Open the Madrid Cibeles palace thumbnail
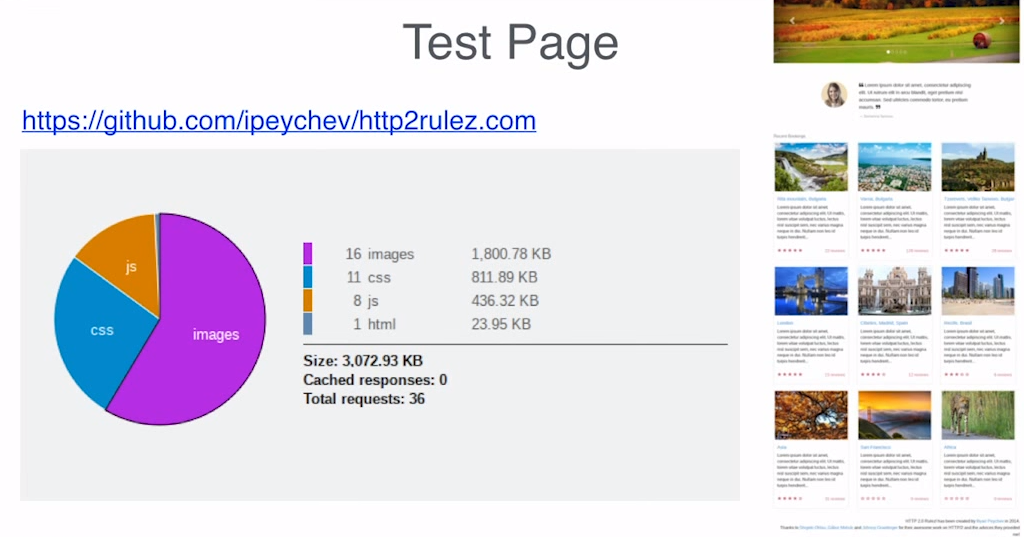The image size is (1024, 537). [x=895, y=291]
